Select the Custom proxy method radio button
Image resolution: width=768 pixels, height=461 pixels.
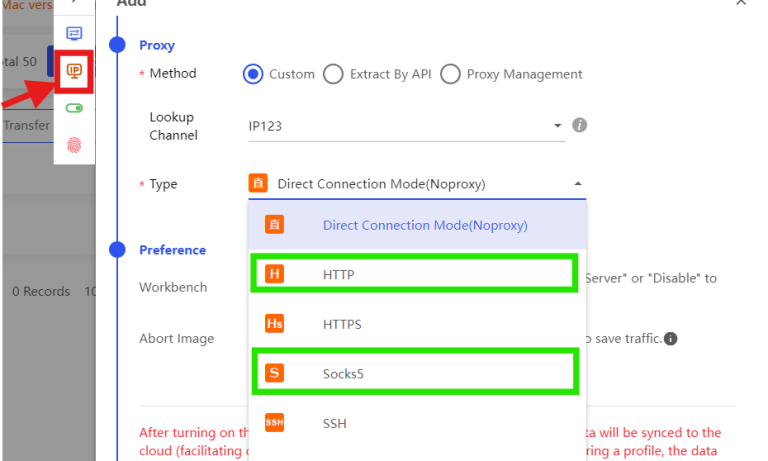pyautogui.click(x=253, y=74)
